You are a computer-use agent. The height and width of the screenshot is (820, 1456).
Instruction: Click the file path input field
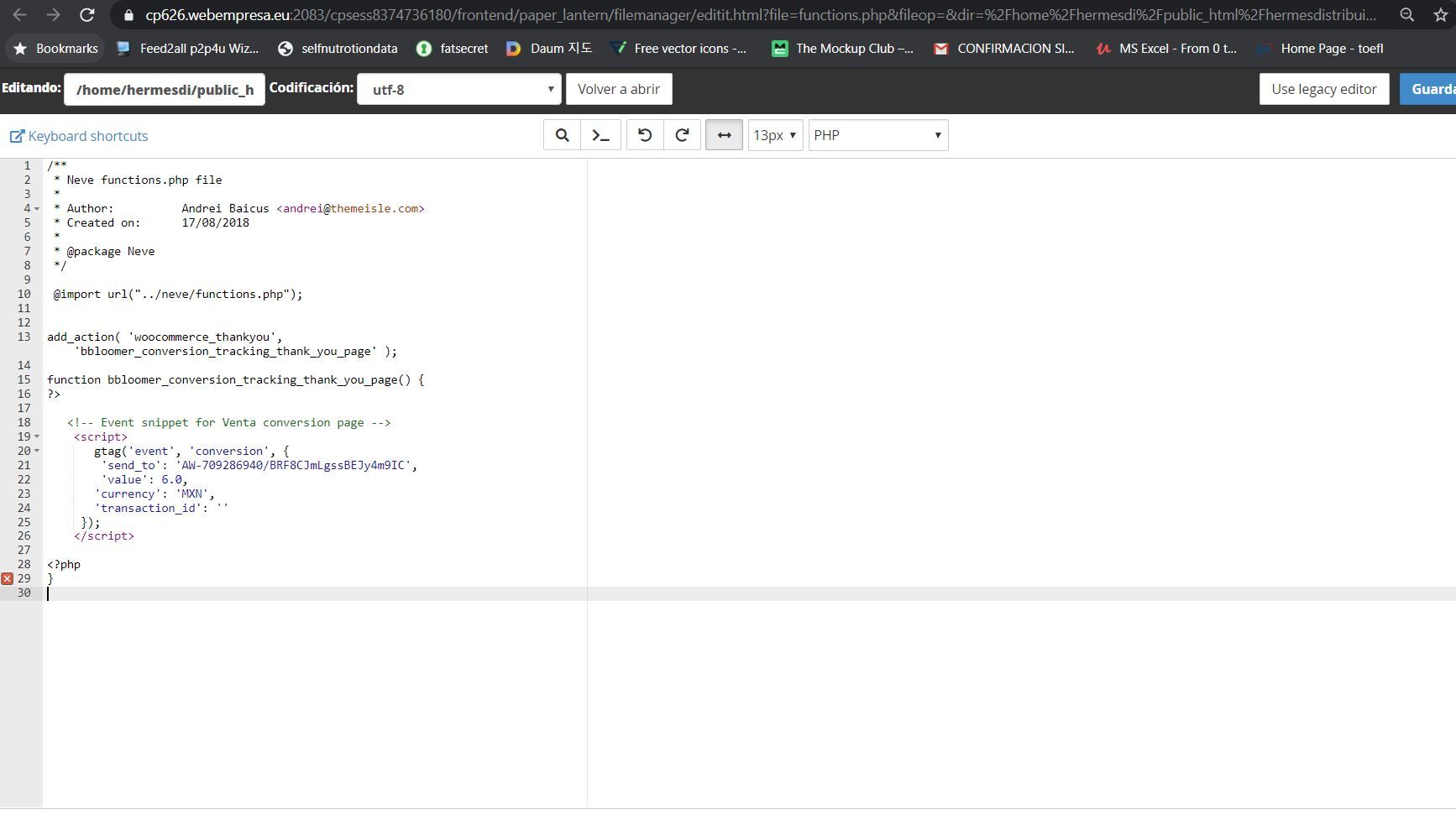point(165,89)
